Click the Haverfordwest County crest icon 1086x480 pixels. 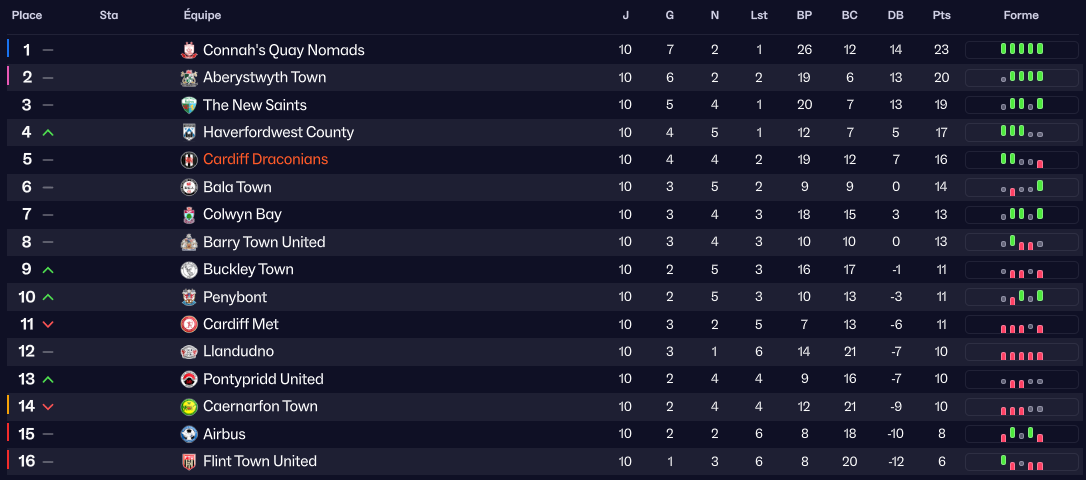[x=189, y=132]
